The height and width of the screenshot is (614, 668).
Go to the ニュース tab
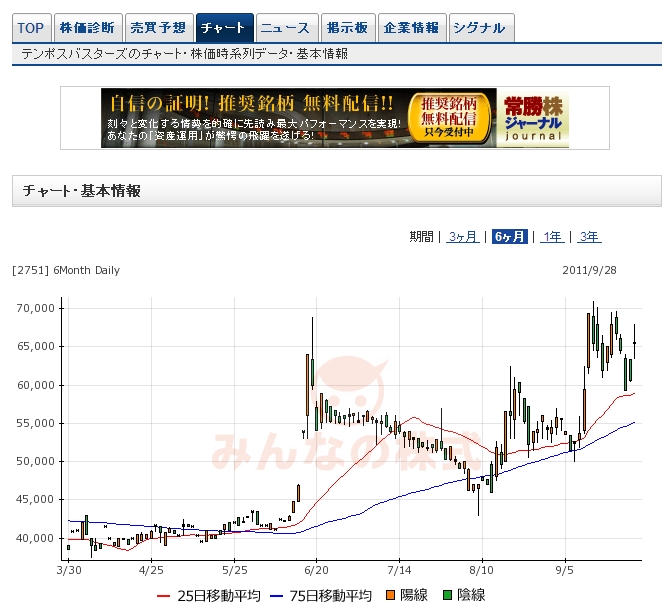pyautogui.click(x=286, y=27)
